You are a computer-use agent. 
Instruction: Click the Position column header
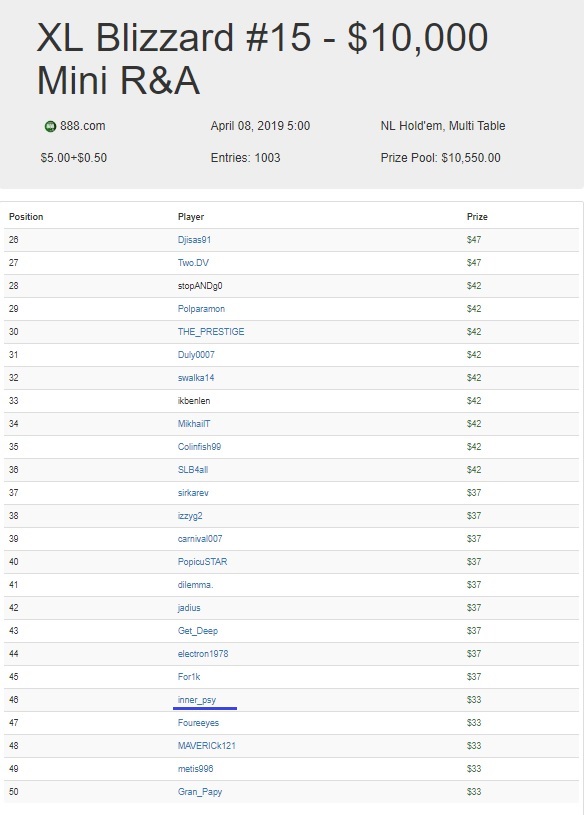(26, 217)
